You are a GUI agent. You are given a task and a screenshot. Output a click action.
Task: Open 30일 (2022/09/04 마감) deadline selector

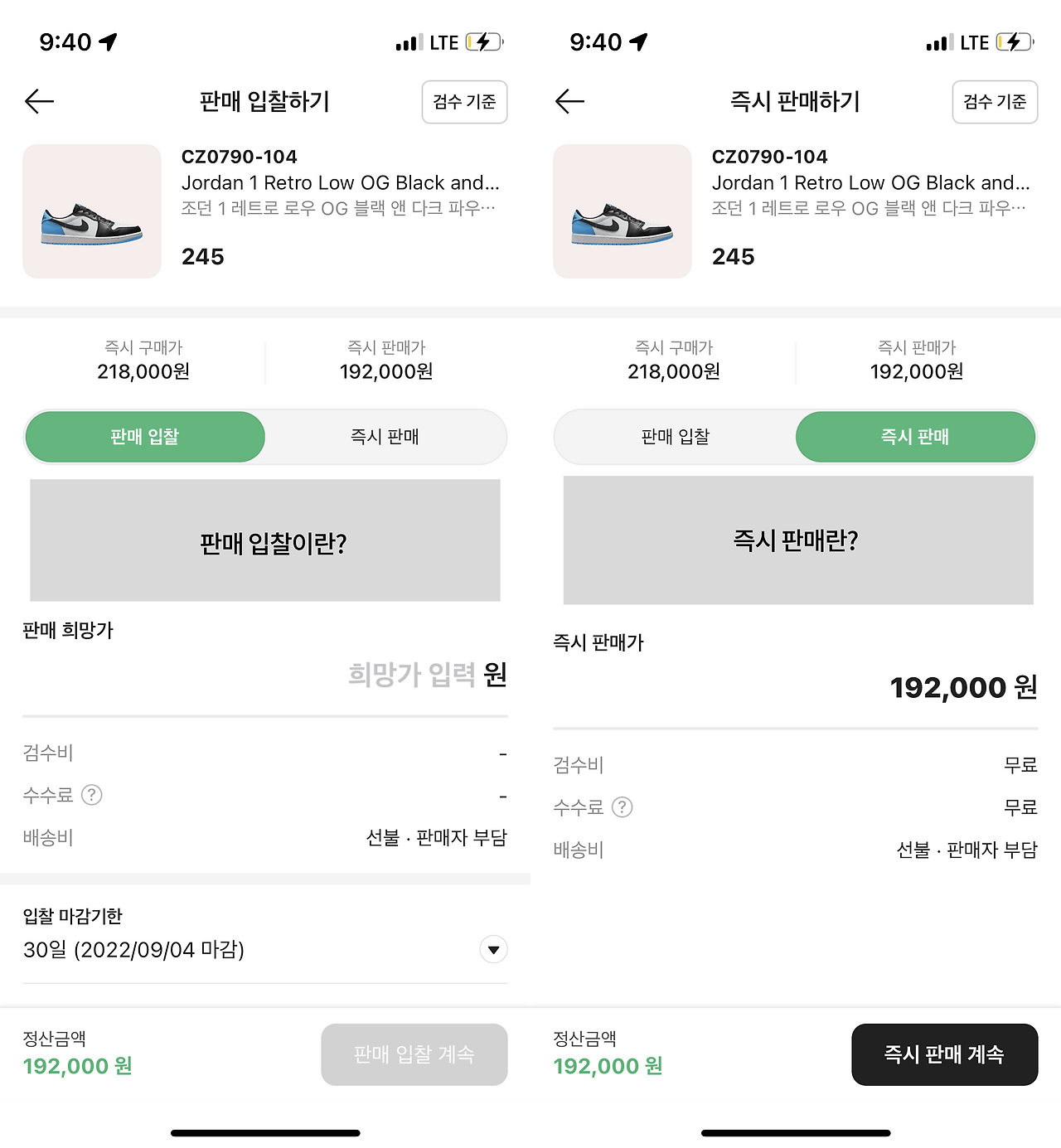pyautogui.click(x=134, y=950)
